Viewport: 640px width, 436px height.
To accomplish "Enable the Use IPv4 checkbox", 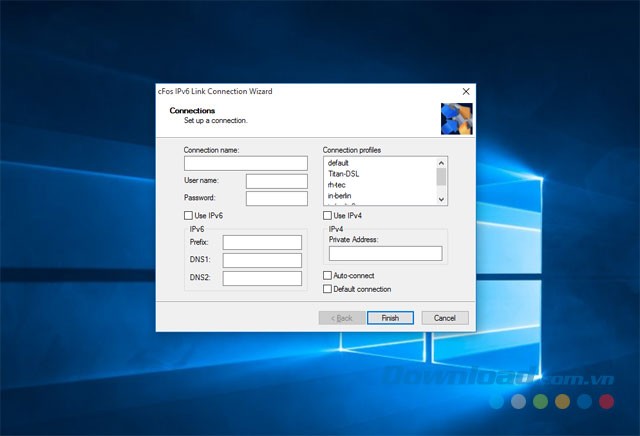I will (x=328, y=216).
